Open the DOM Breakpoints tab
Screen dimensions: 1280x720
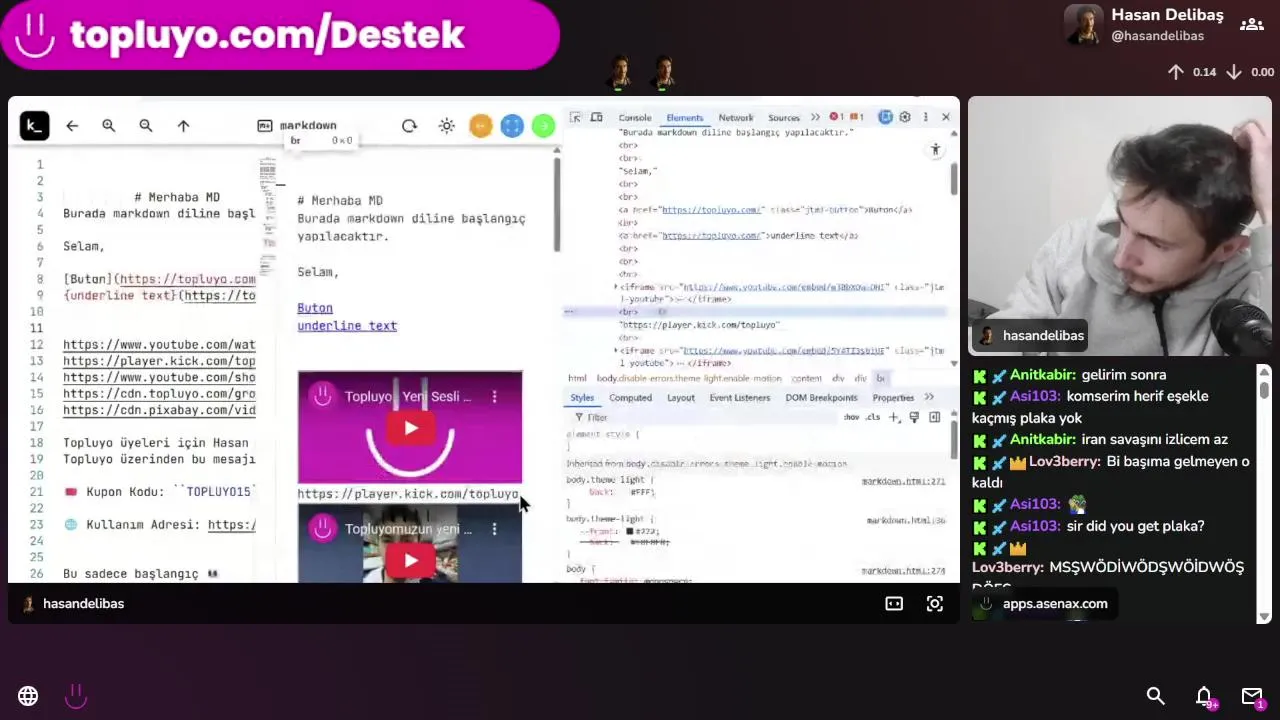[x=821, y=398]
